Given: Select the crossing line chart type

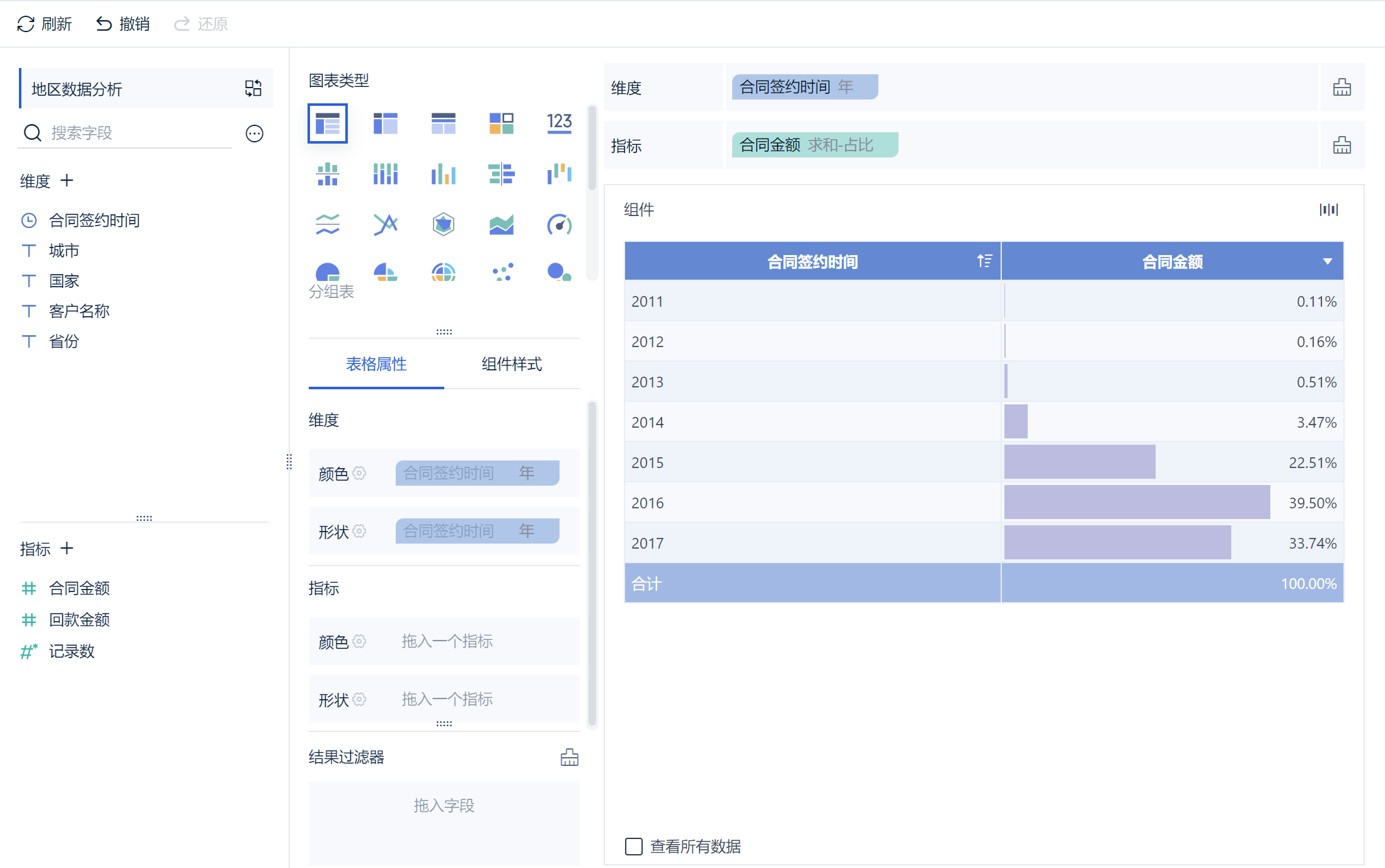Looking at the screenshot, I should (386, 224).
